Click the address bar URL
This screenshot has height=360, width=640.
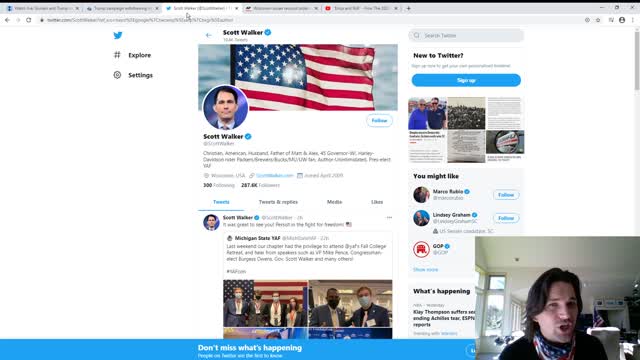[x=140, y=20]
